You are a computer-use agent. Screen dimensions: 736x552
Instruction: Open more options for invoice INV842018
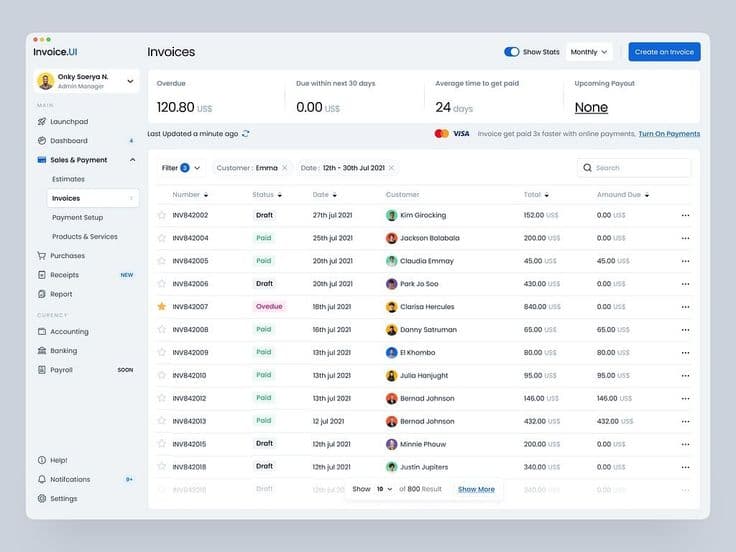click(685, 468)
